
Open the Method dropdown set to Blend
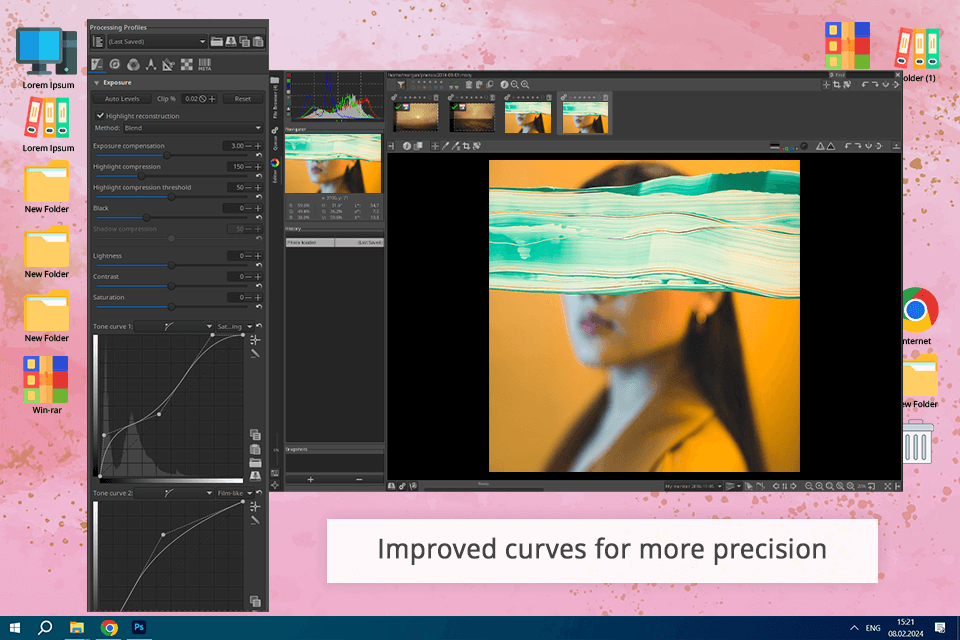[x=191, y=128]
